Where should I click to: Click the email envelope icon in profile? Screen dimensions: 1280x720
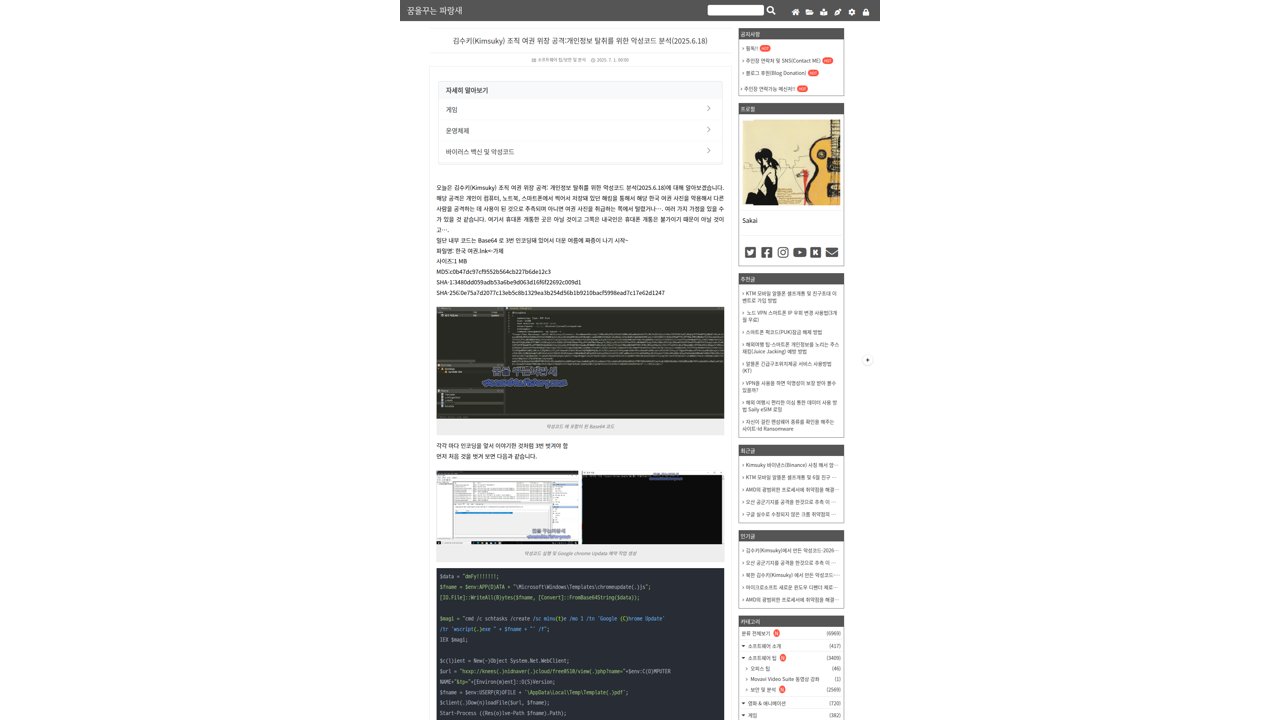coord(832,252)
